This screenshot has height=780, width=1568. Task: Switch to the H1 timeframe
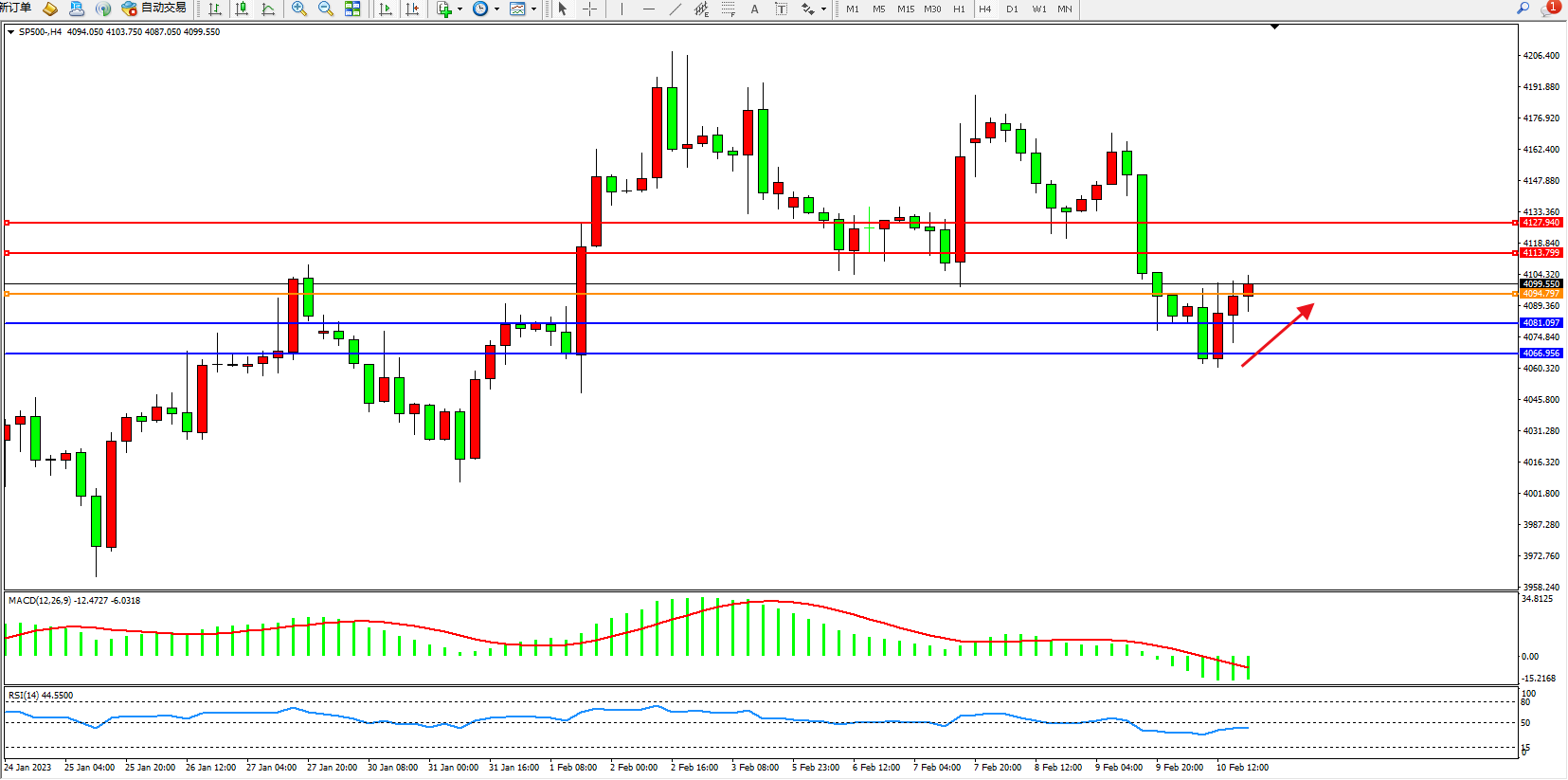point(959,9)
